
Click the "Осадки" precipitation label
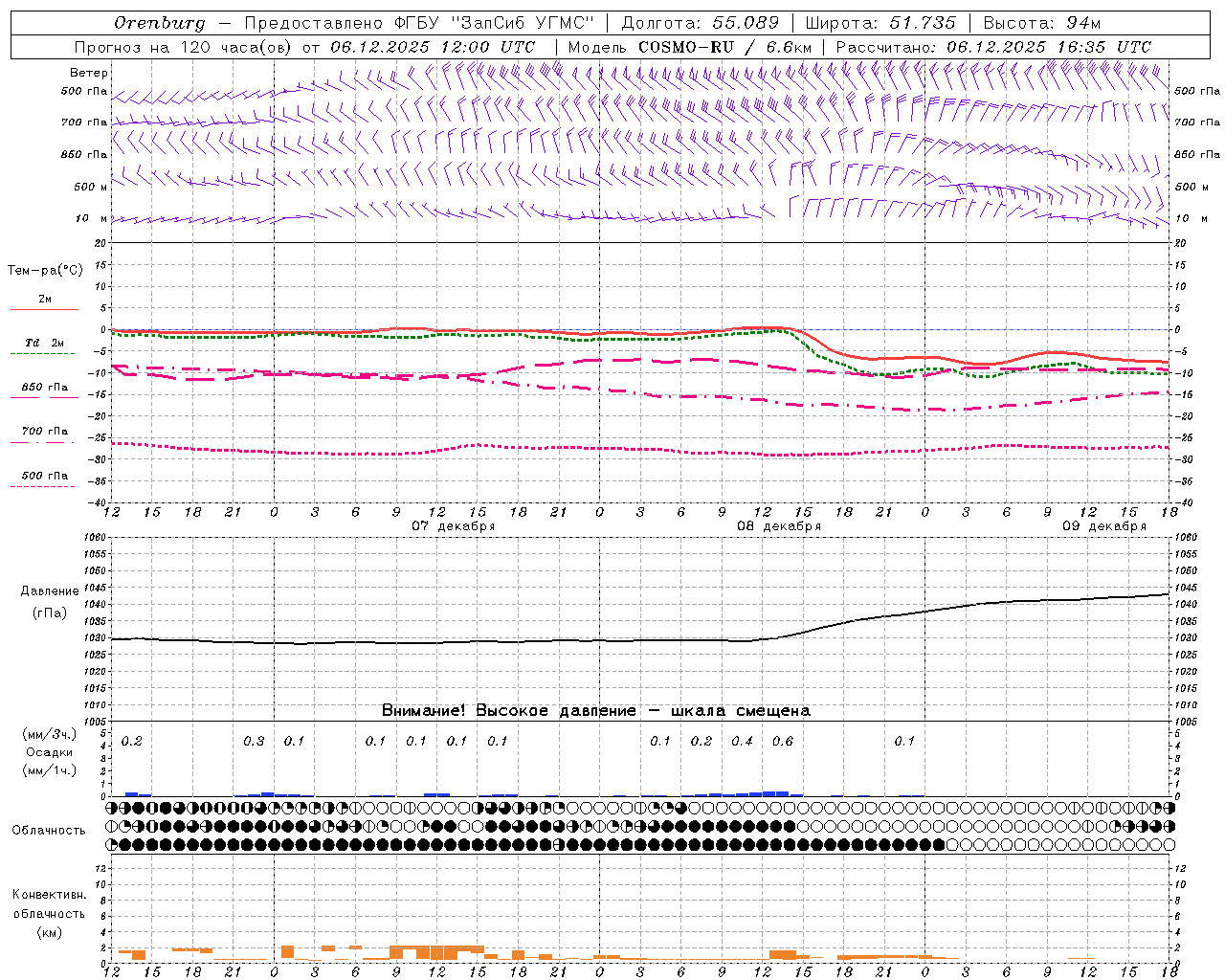point(50,753)
